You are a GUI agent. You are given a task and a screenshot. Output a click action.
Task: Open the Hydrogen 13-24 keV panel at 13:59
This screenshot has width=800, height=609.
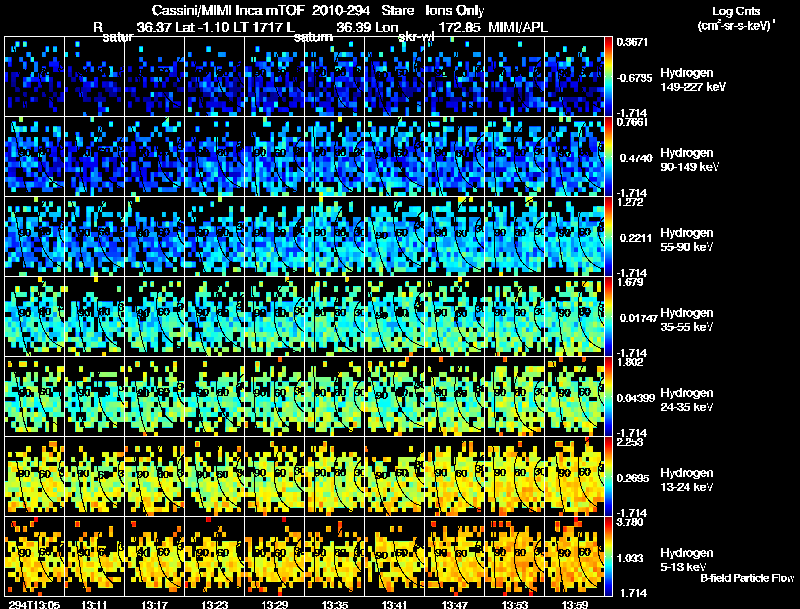click(x=574, y=477)
